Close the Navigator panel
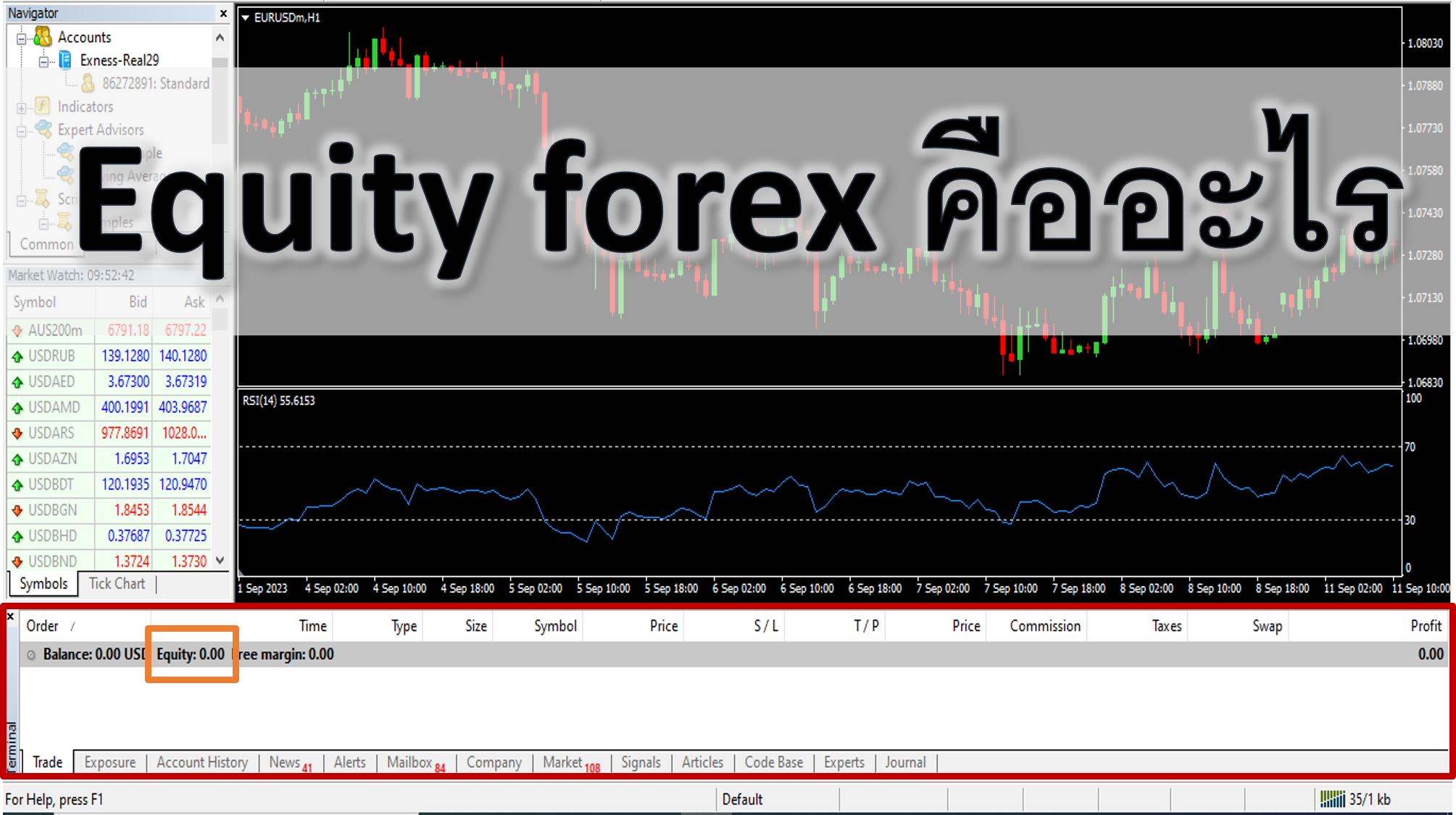Image resolution: width=1456 pixels, height=815 pixels. (x=223, y=13)
